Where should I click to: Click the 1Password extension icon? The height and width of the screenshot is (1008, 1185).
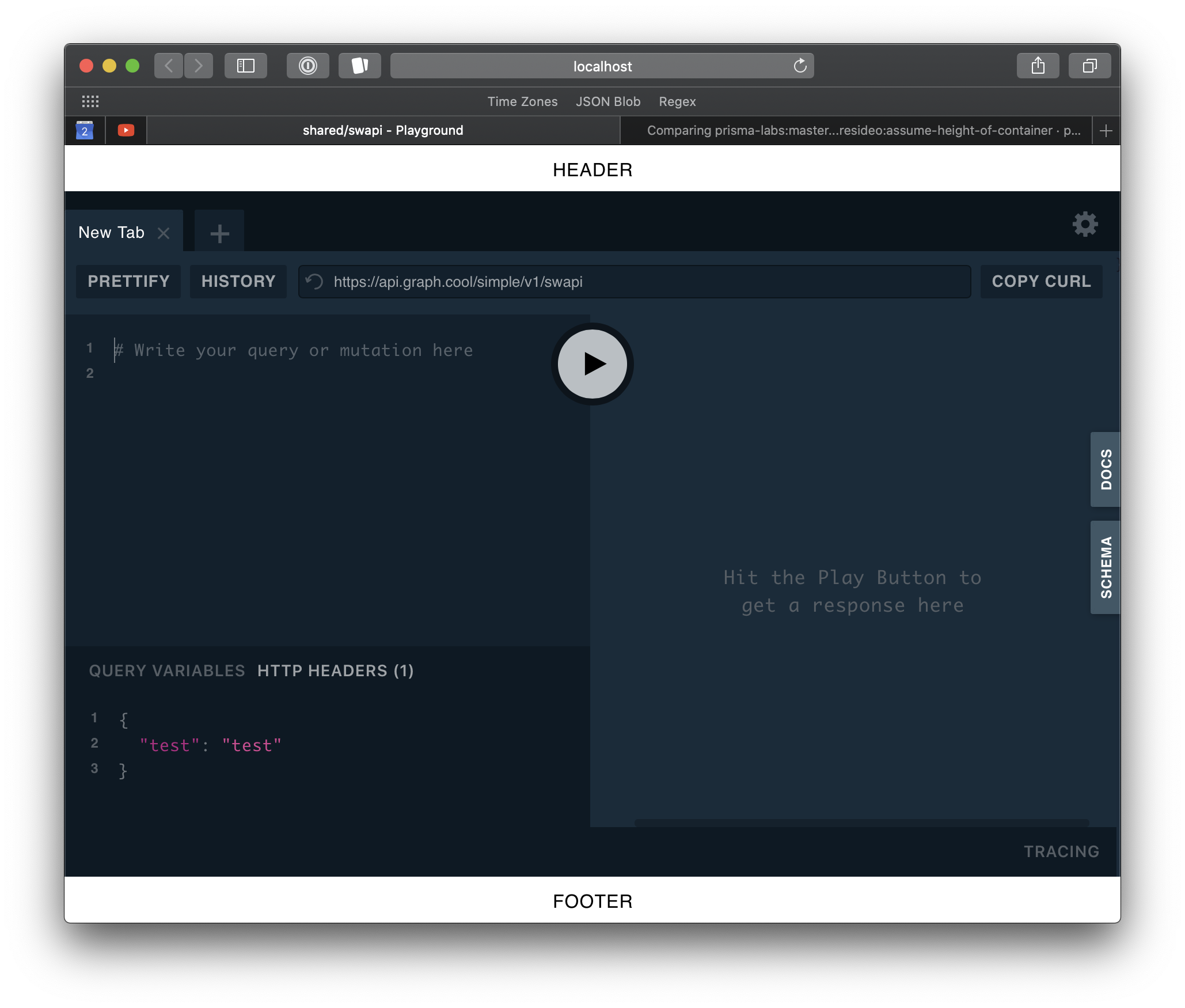click(307, 66)
